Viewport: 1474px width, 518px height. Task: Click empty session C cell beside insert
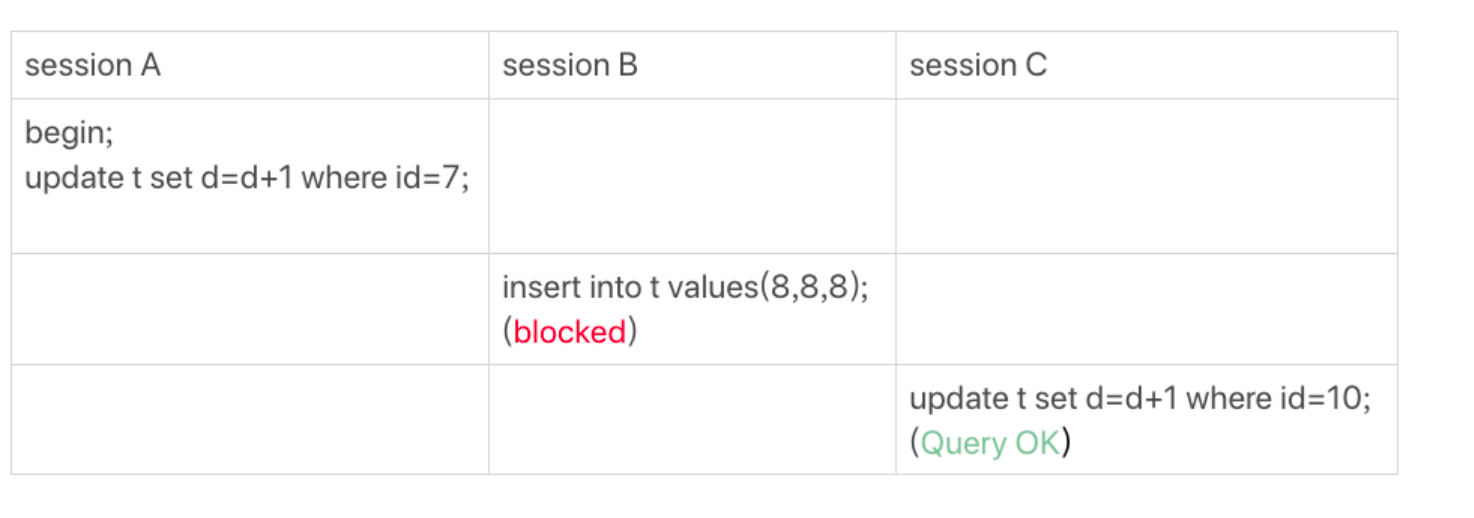(x=1146, y=309)
